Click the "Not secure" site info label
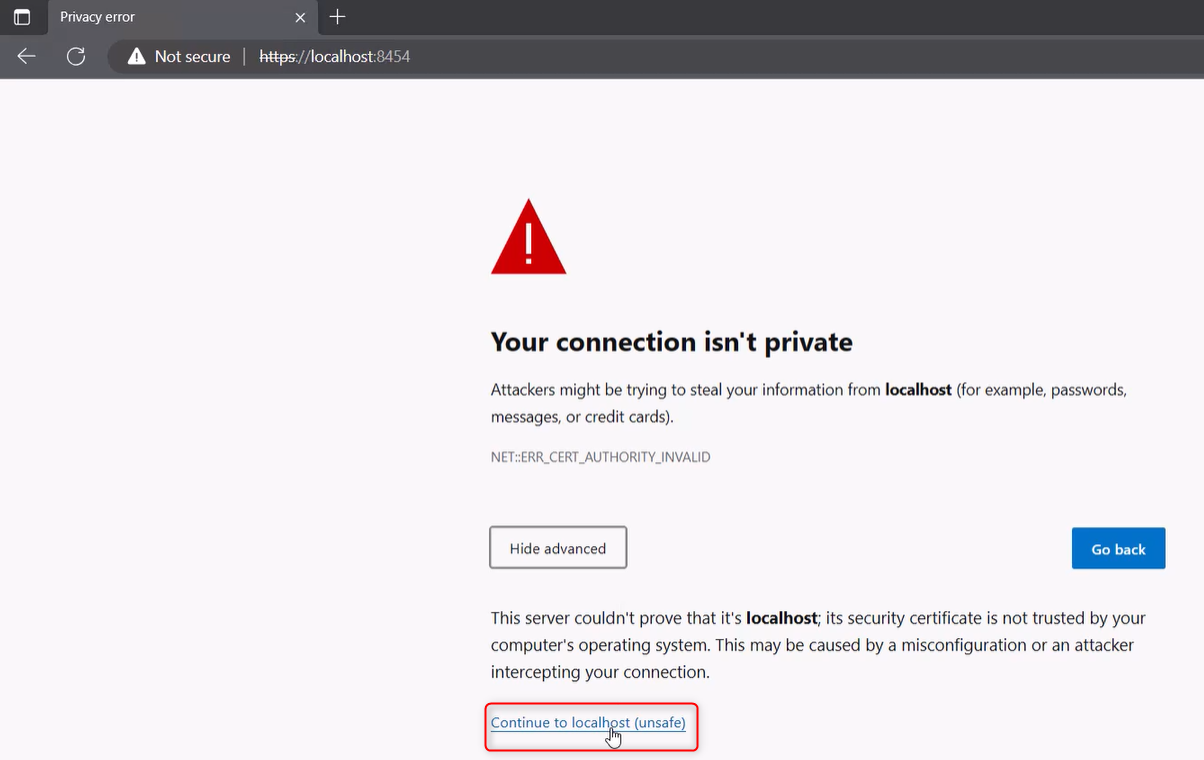1204x760 pixels. point(192,57)
